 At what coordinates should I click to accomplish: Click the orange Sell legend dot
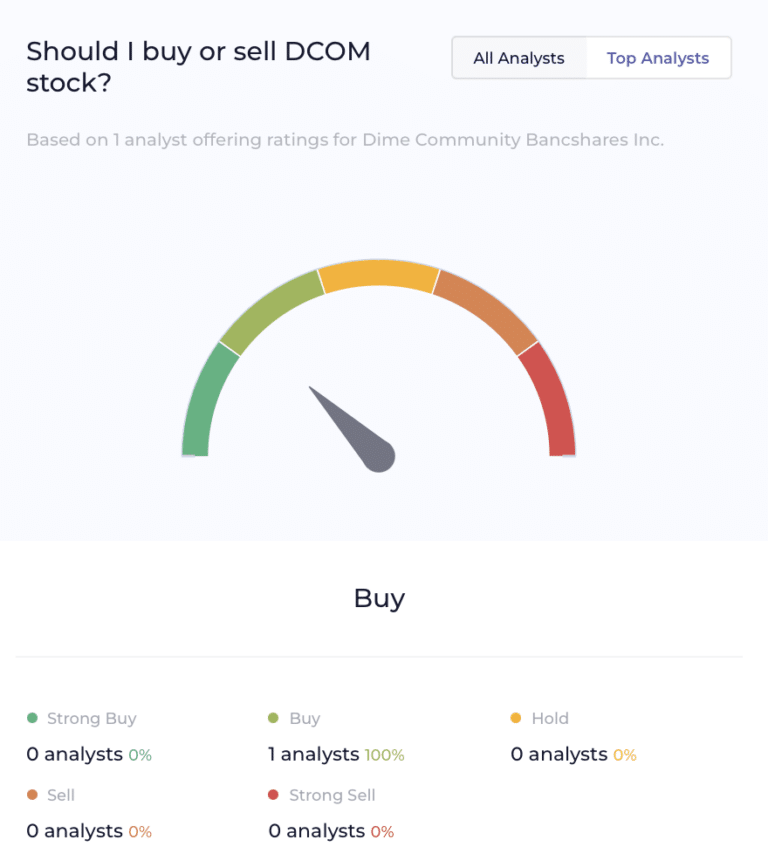[33, 795]
